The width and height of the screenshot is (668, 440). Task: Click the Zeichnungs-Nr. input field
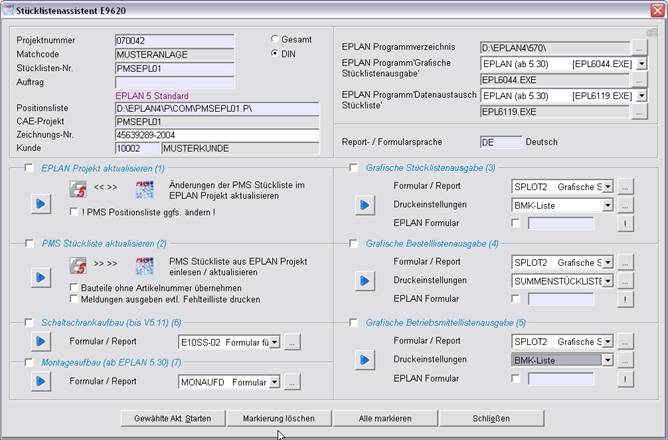(216, 135)
